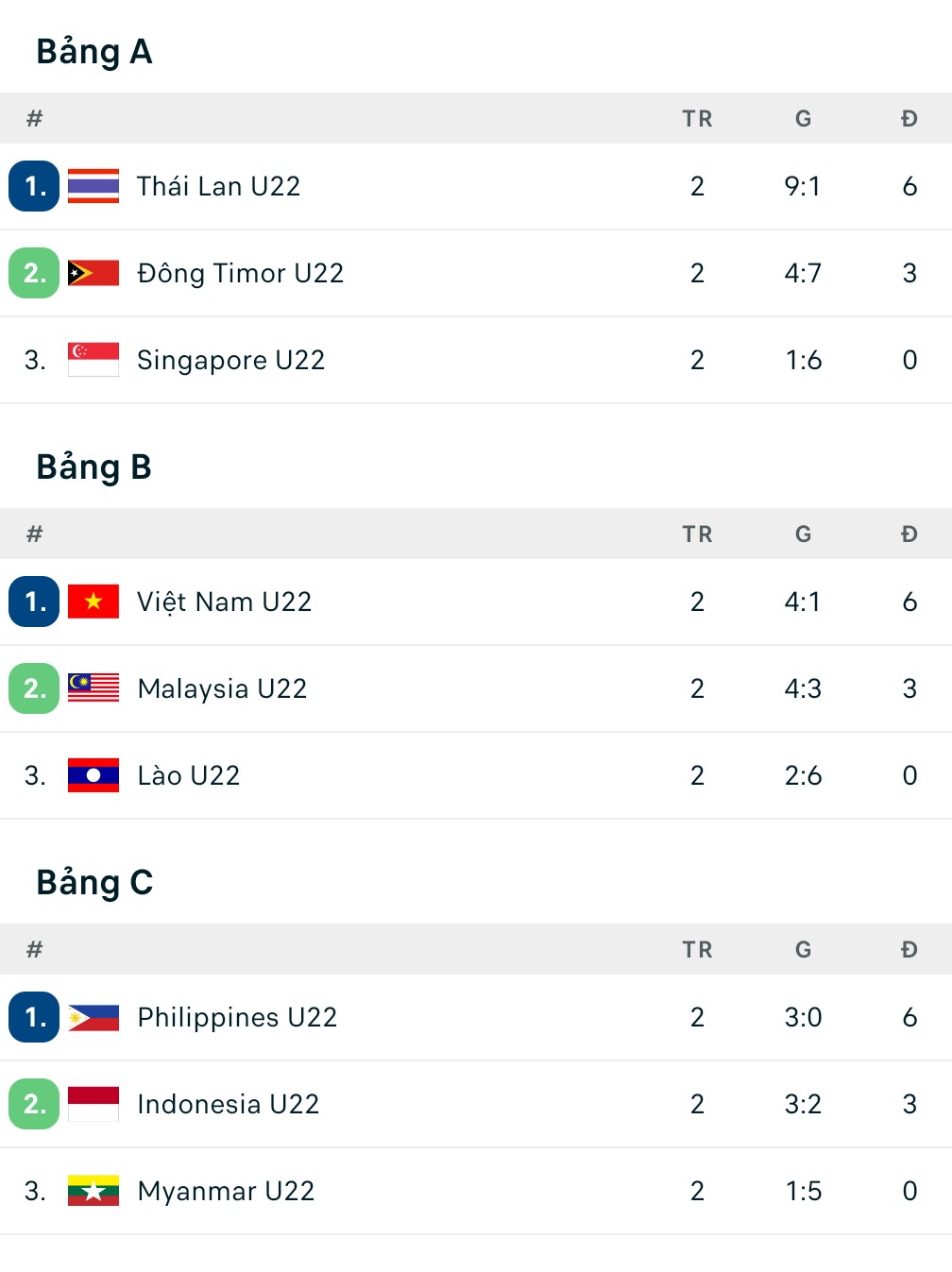Click the Bảng C group heading

point(94,883)
